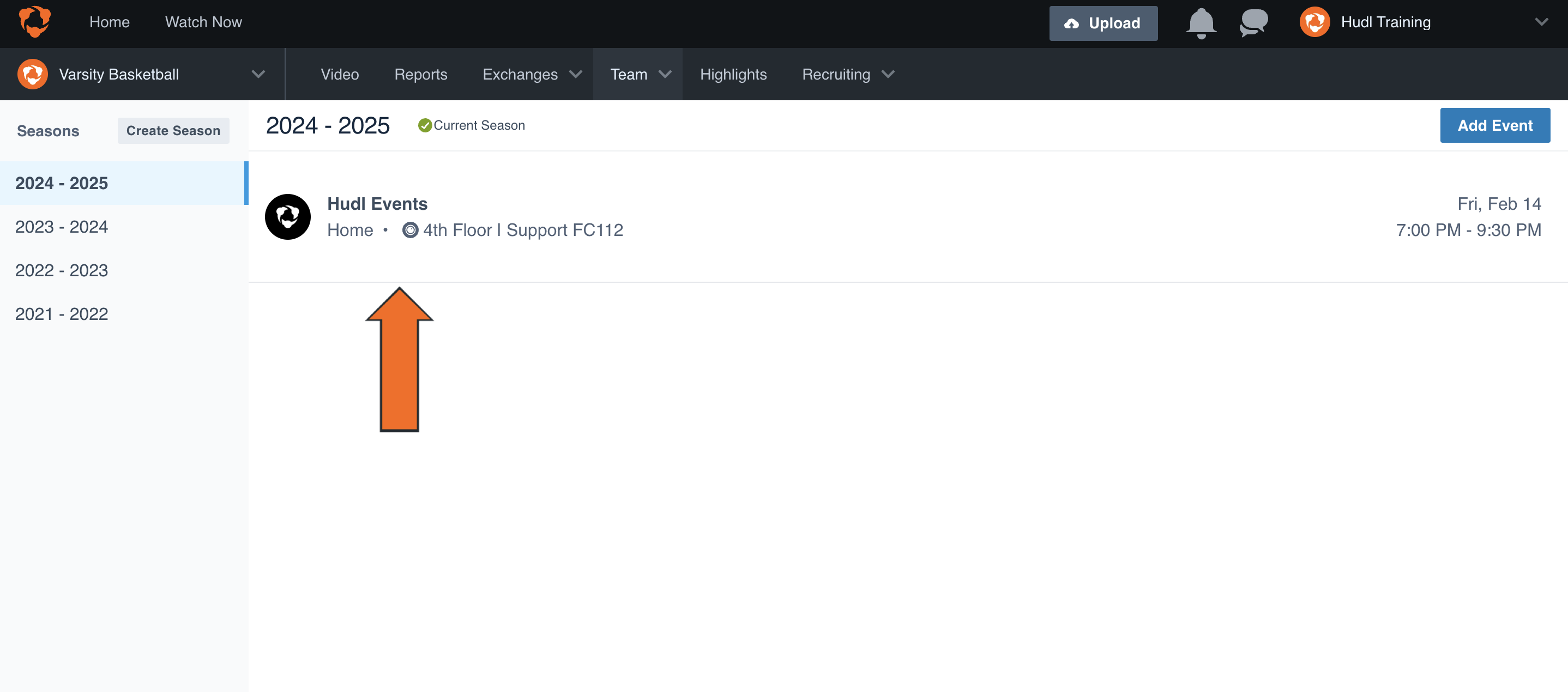The width and height of the screenshot is (1568, 692).
Task: Click the green Current Season checkmark
Action: coord(425,125)
